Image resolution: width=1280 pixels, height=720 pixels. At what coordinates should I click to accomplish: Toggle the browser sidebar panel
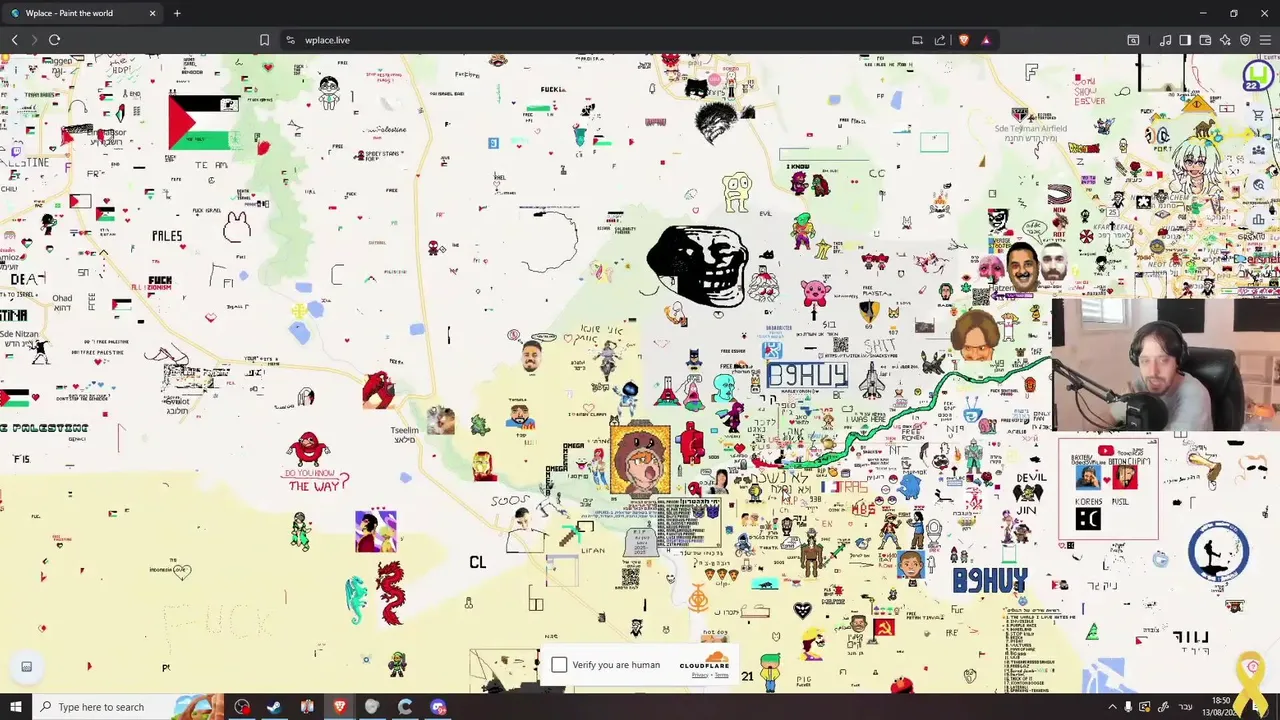[x=1185, y=40]
